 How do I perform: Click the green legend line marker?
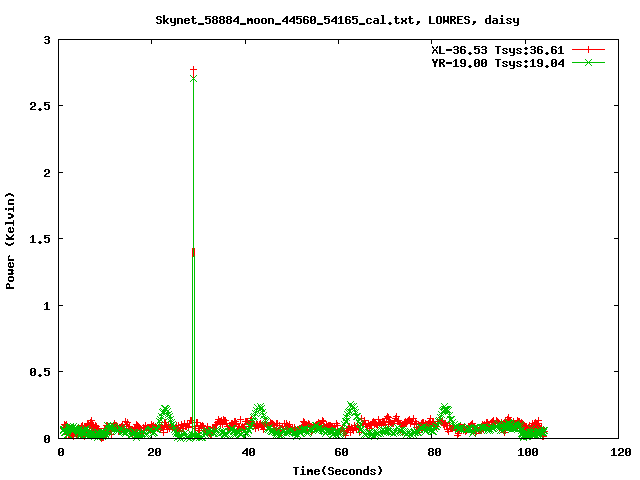(588, 63)
